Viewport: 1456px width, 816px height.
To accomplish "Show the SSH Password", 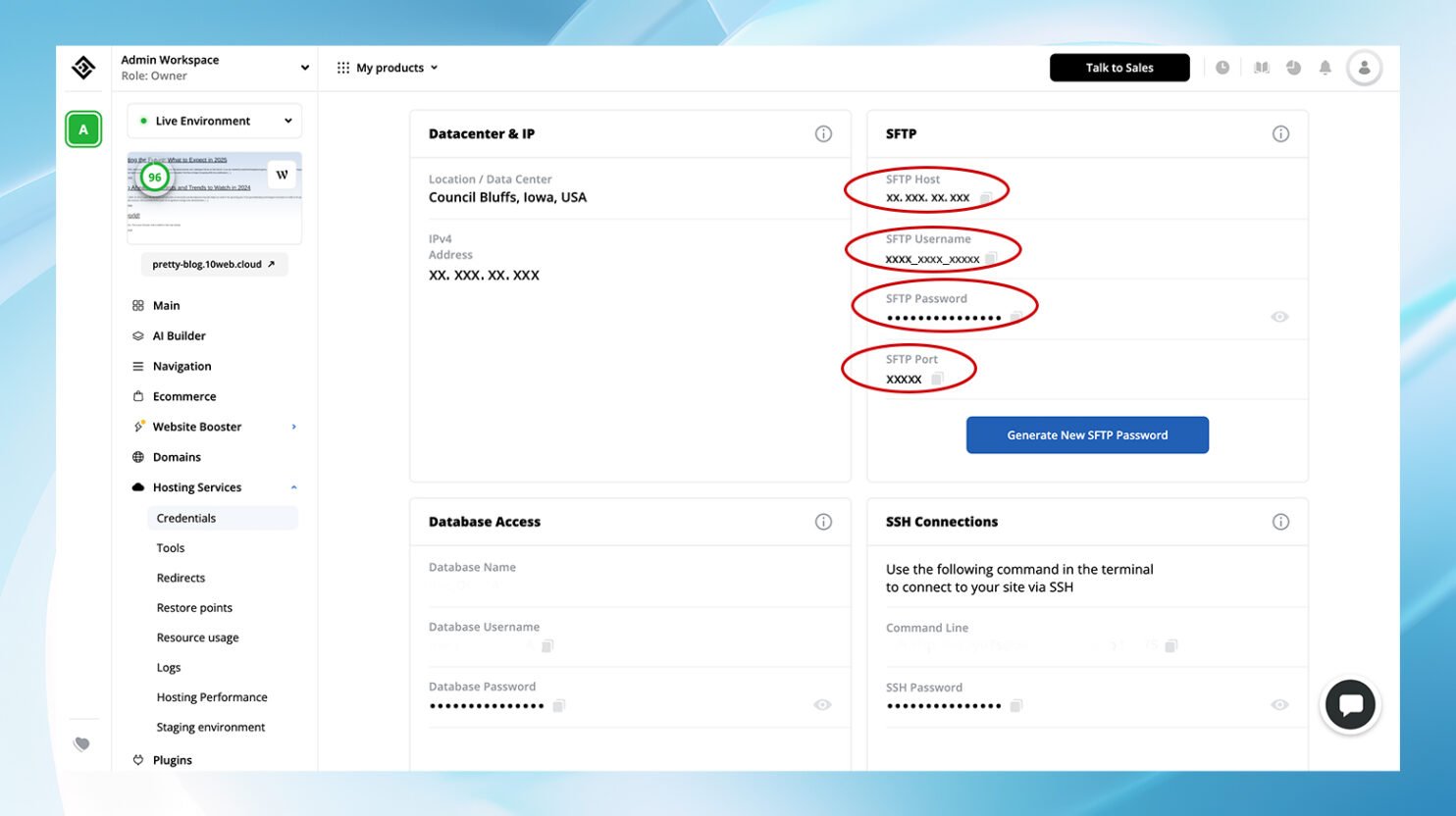I will (1278, 704).
